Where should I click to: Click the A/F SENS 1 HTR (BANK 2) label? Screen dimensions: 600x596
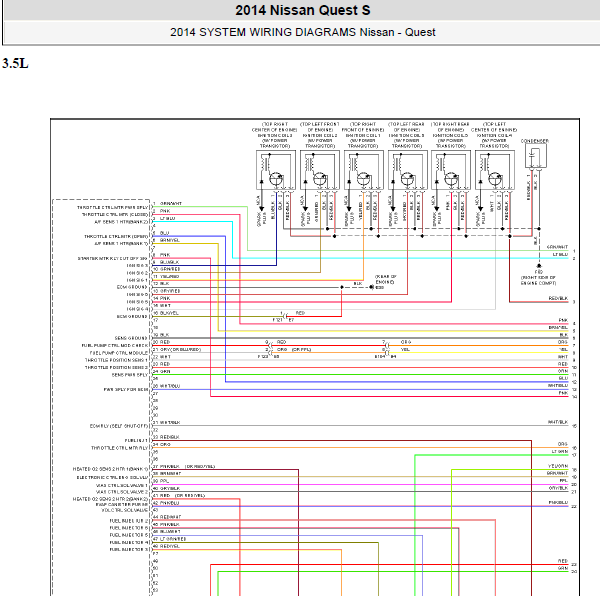(x=121, y=222)
